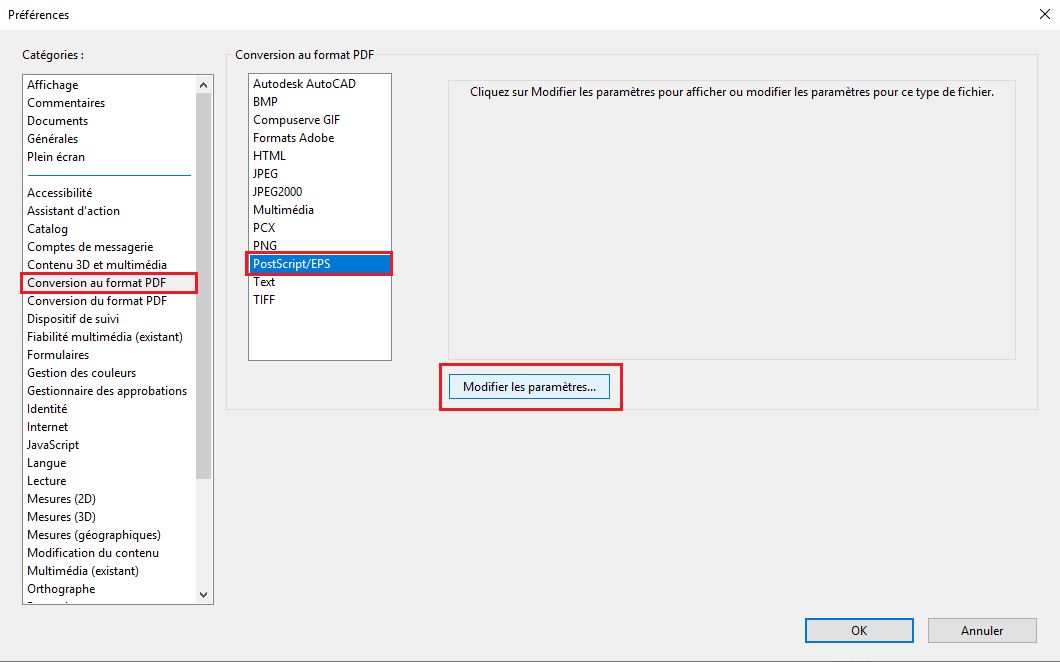Select Modification du contenu category
Viewport: 1060px width, 662px height.
(93, 552)
